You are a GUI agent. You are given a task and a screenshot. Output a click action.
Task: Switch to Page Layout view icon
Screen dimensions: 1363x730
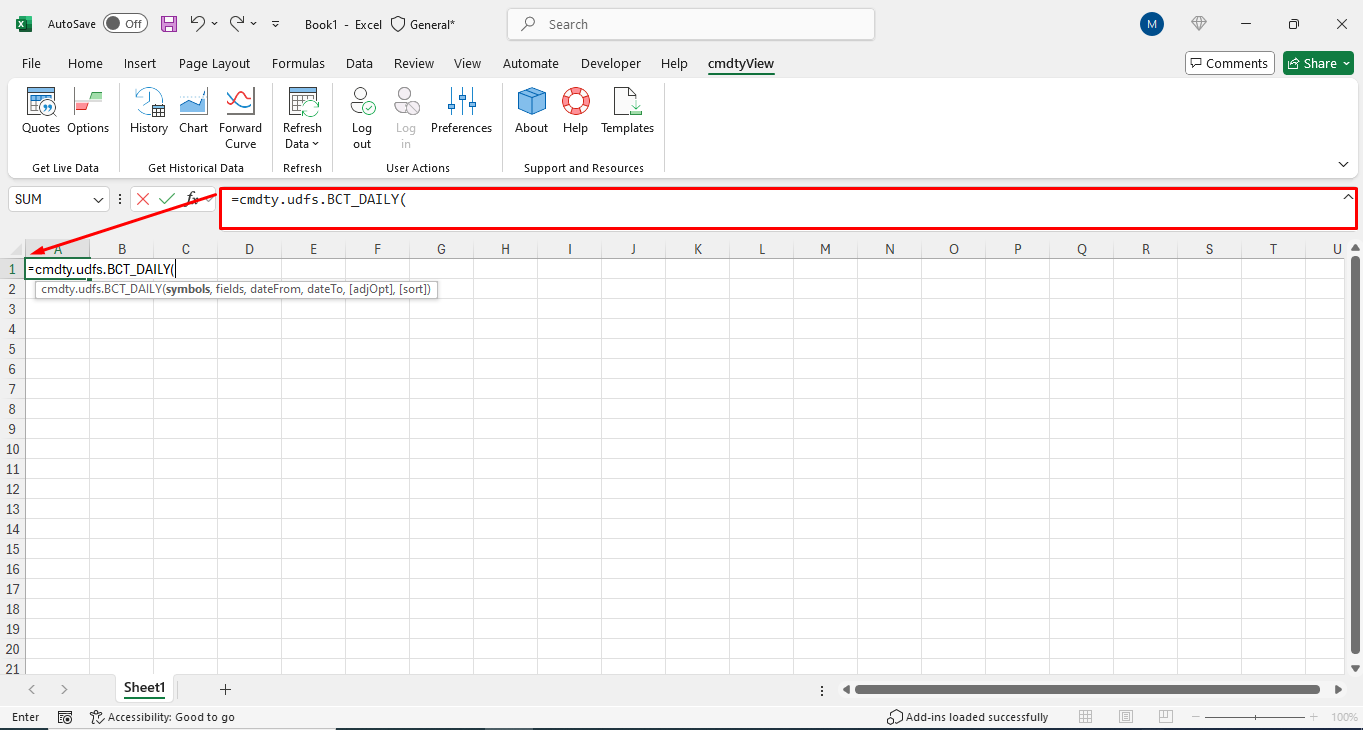pos(1126,717)
